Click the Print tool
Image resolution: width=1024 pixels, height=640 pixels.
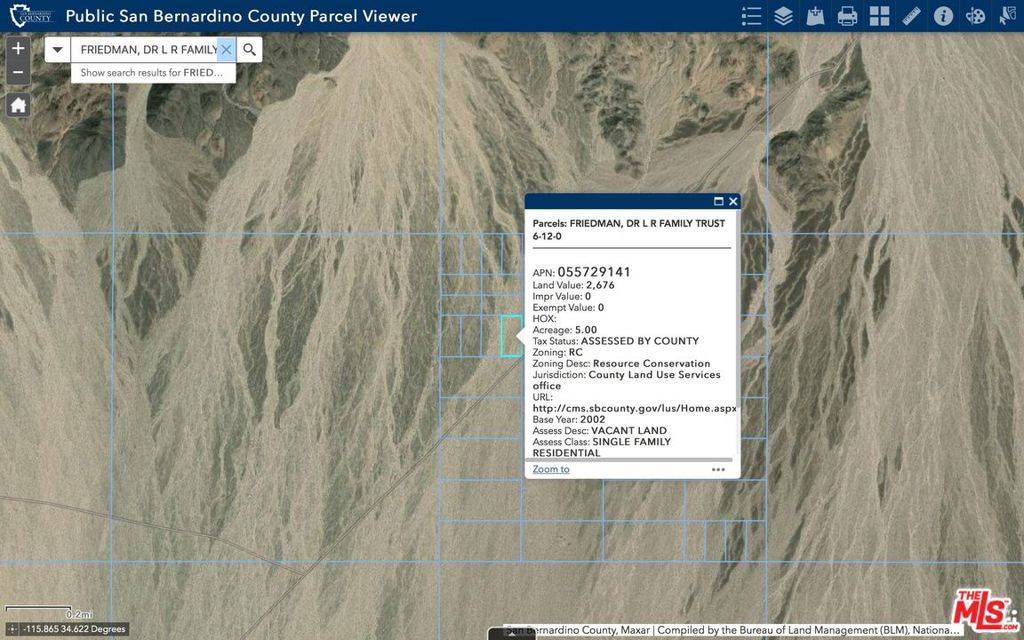point(847,16)
